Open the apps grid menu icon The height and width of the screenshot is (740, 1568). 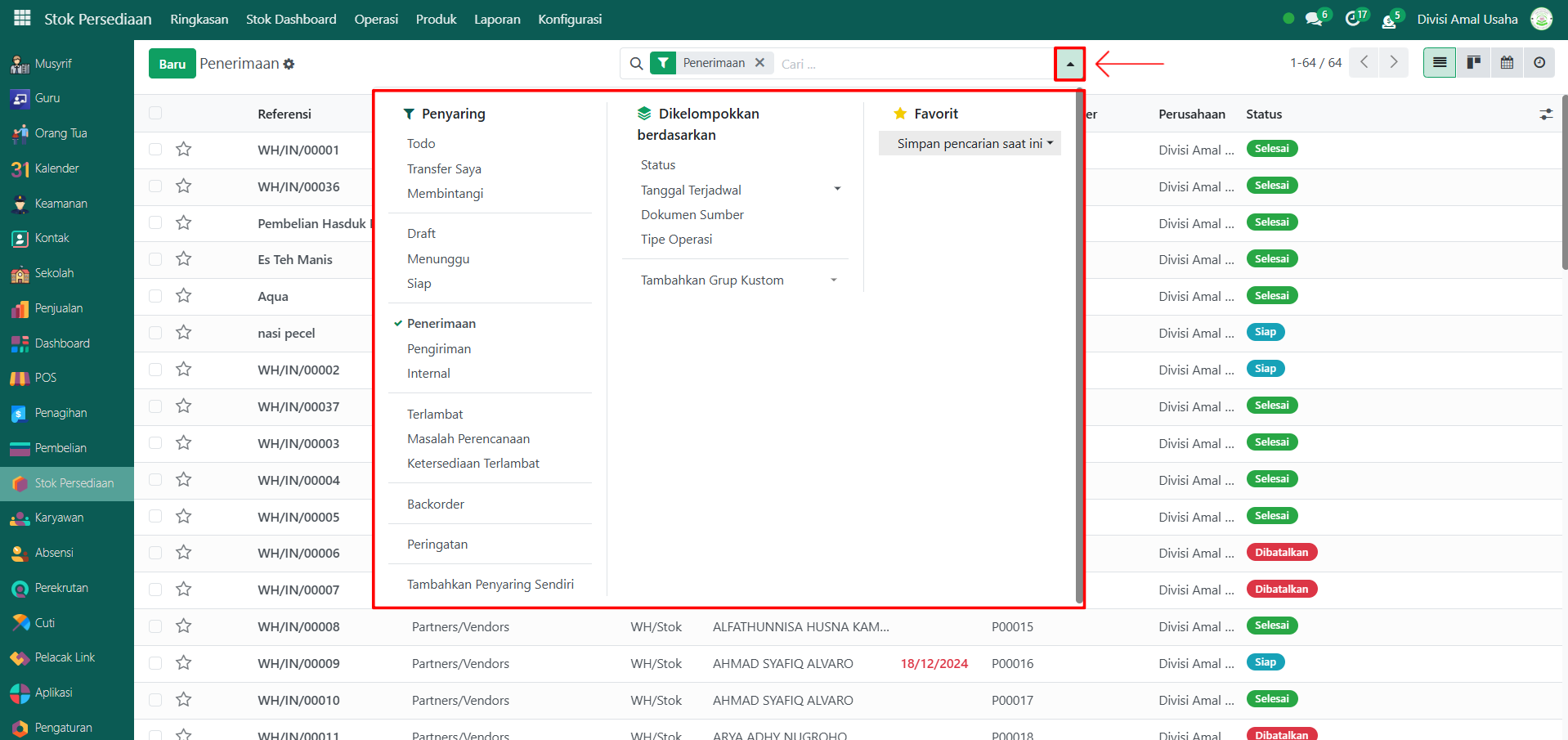22,18
